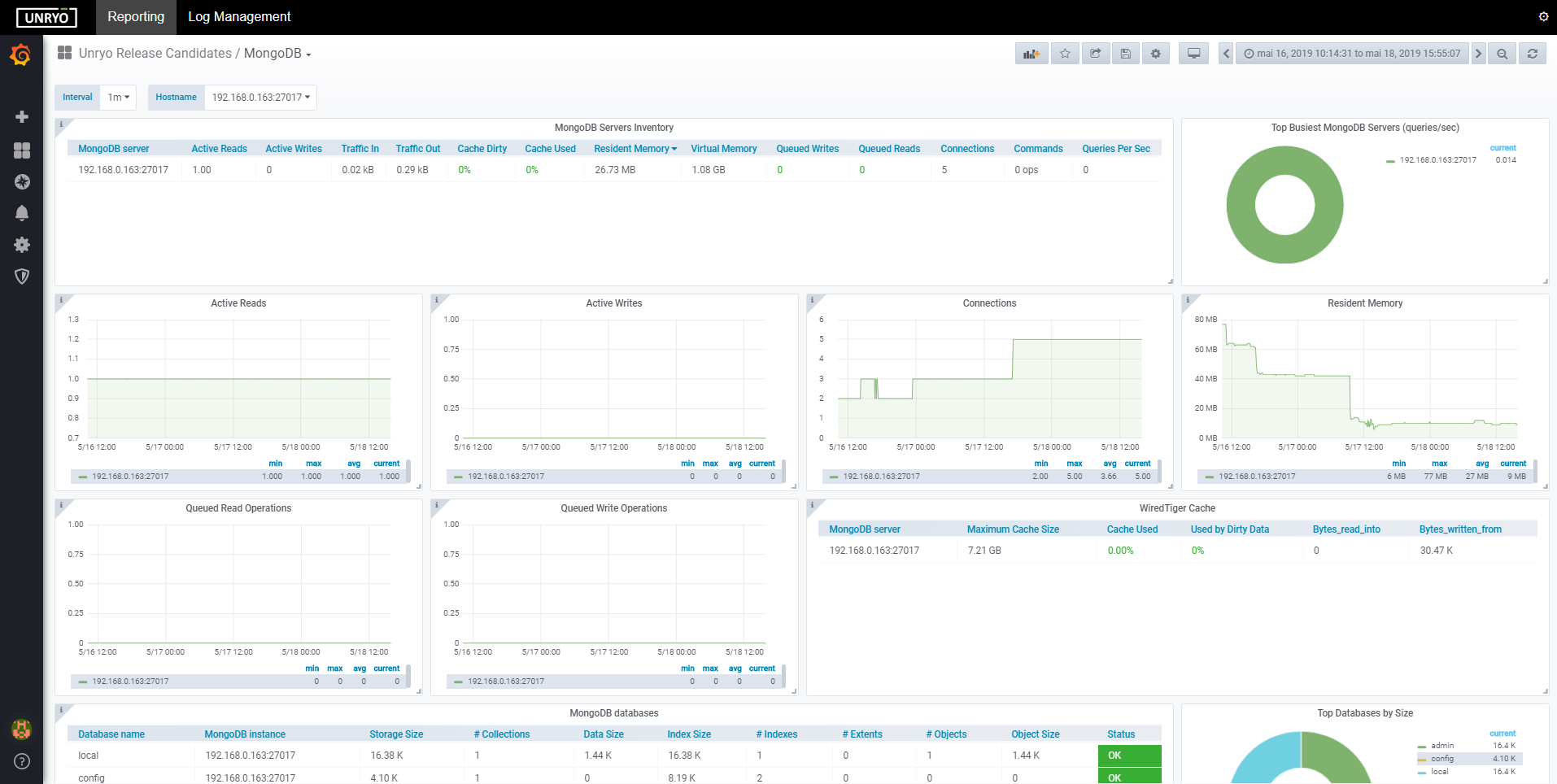Open the Explore compass icon in sidebar
The width and height of the screenshot is (1557, 784).
tap(22, 182)
